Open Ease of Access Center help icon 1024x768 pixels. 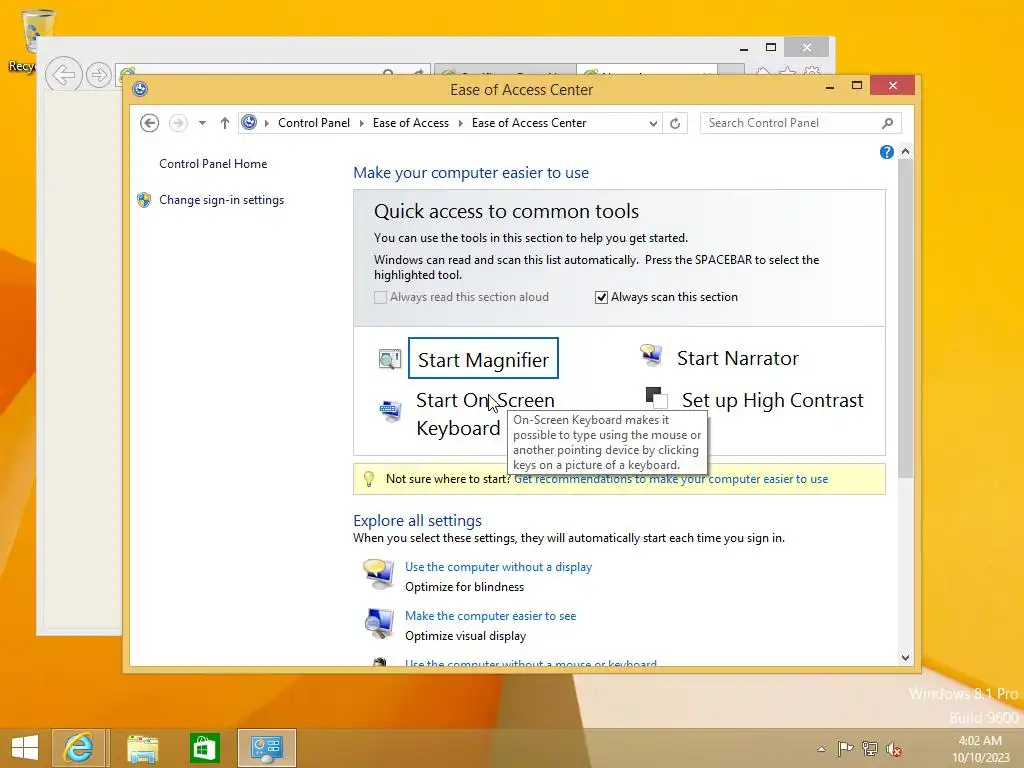tap(886, 152)
